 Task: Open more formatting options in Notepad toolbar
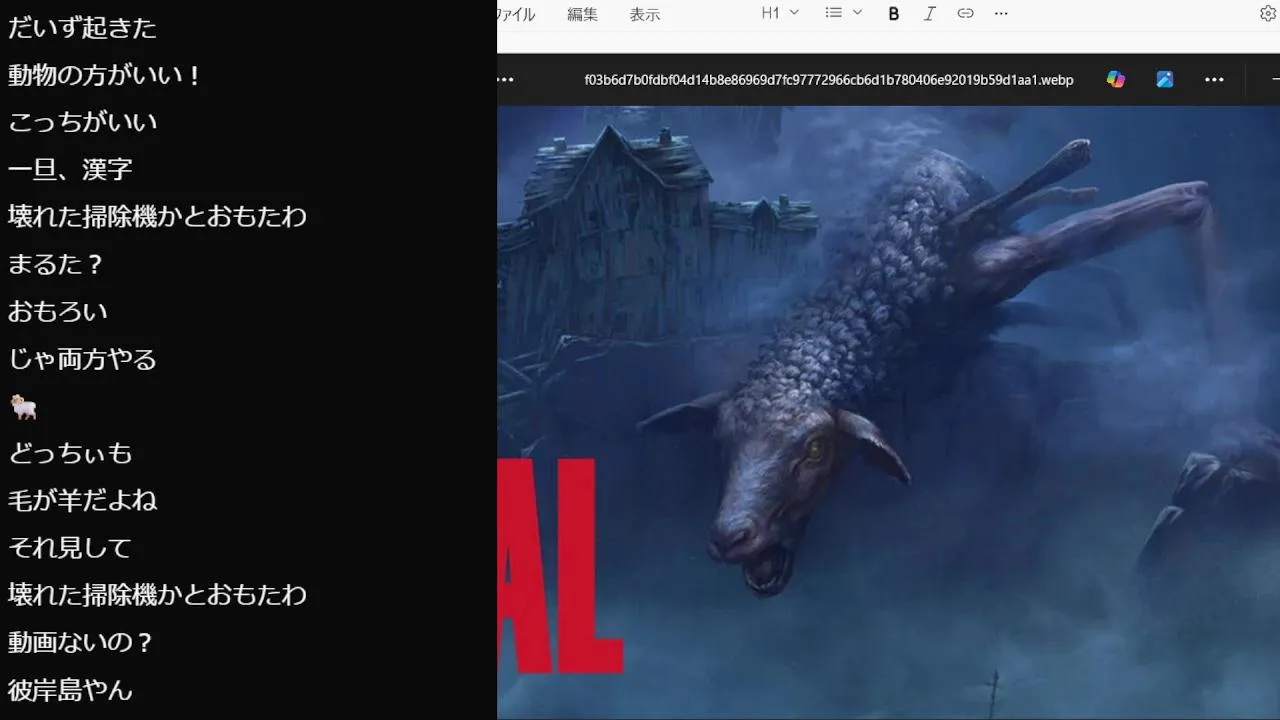(1001, 13)
